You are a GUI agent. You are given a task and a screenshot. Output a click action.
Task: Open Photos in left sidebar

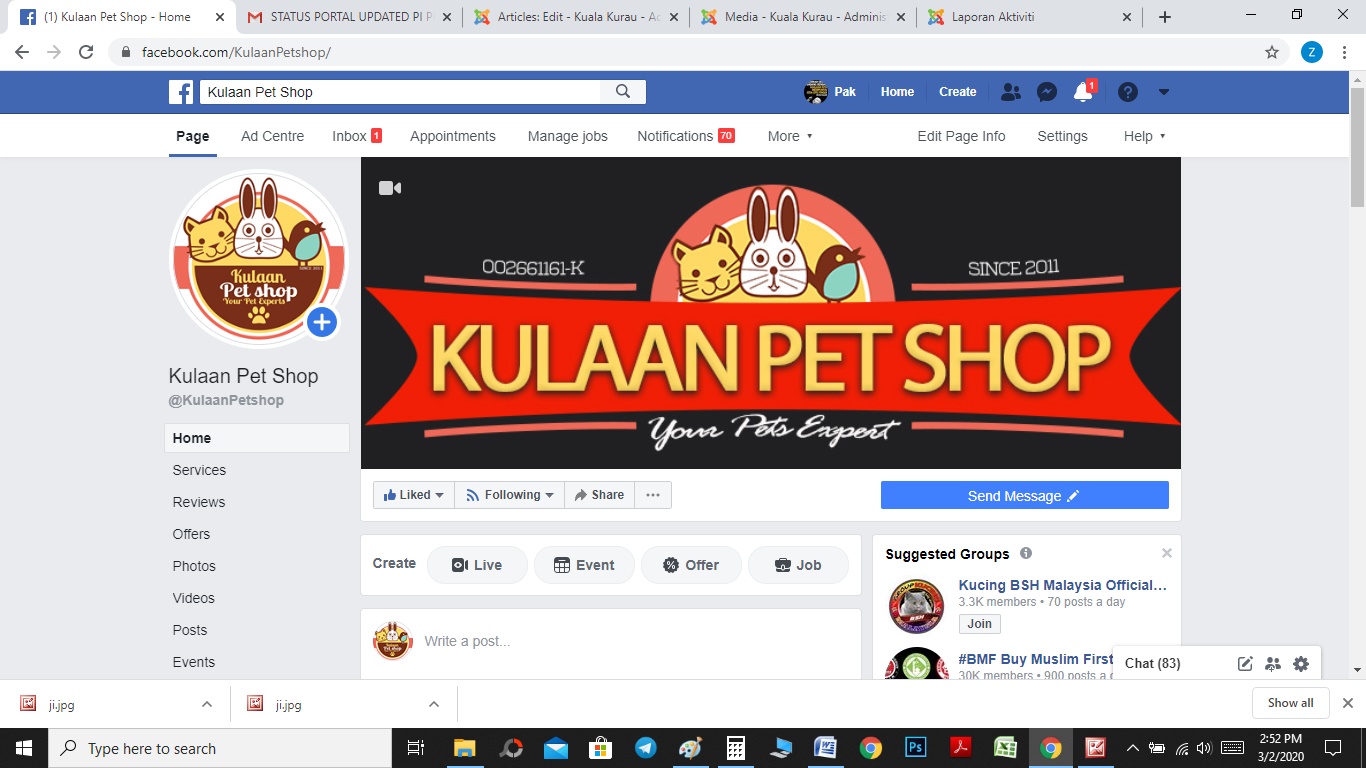click(x=194, y=566)
